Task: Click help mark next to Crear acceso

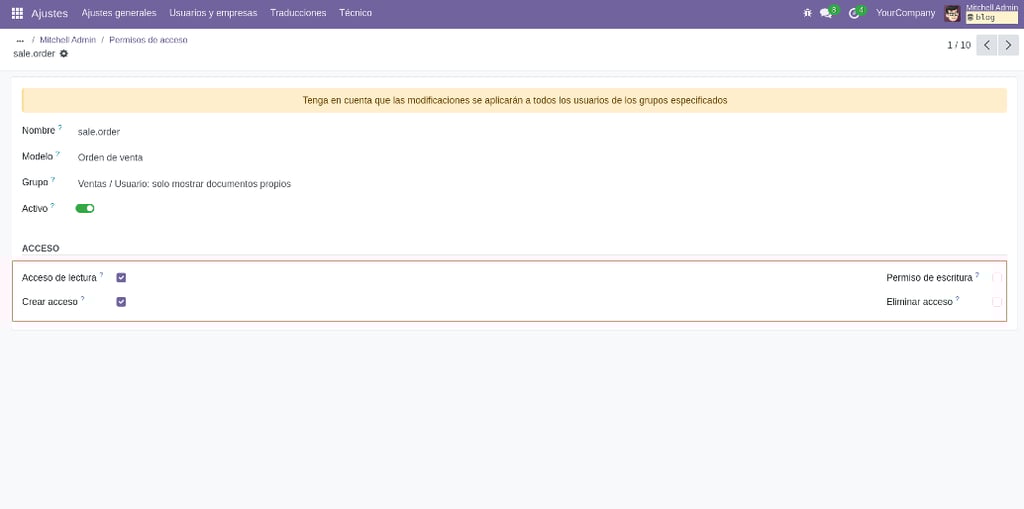Action: point(82,299)
